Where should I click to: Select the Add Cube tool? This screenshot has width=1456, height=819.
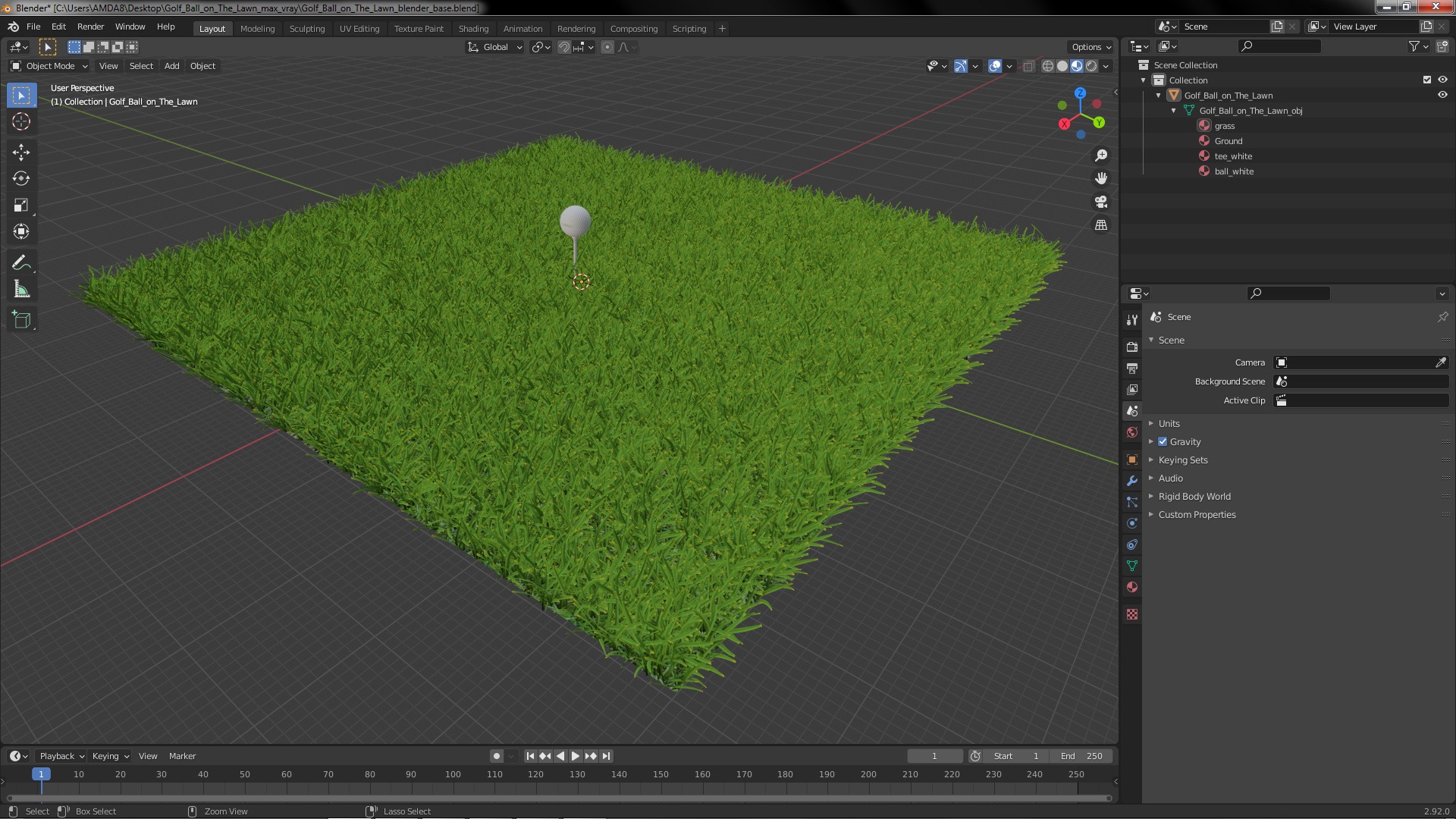click(x=21, y=320)
